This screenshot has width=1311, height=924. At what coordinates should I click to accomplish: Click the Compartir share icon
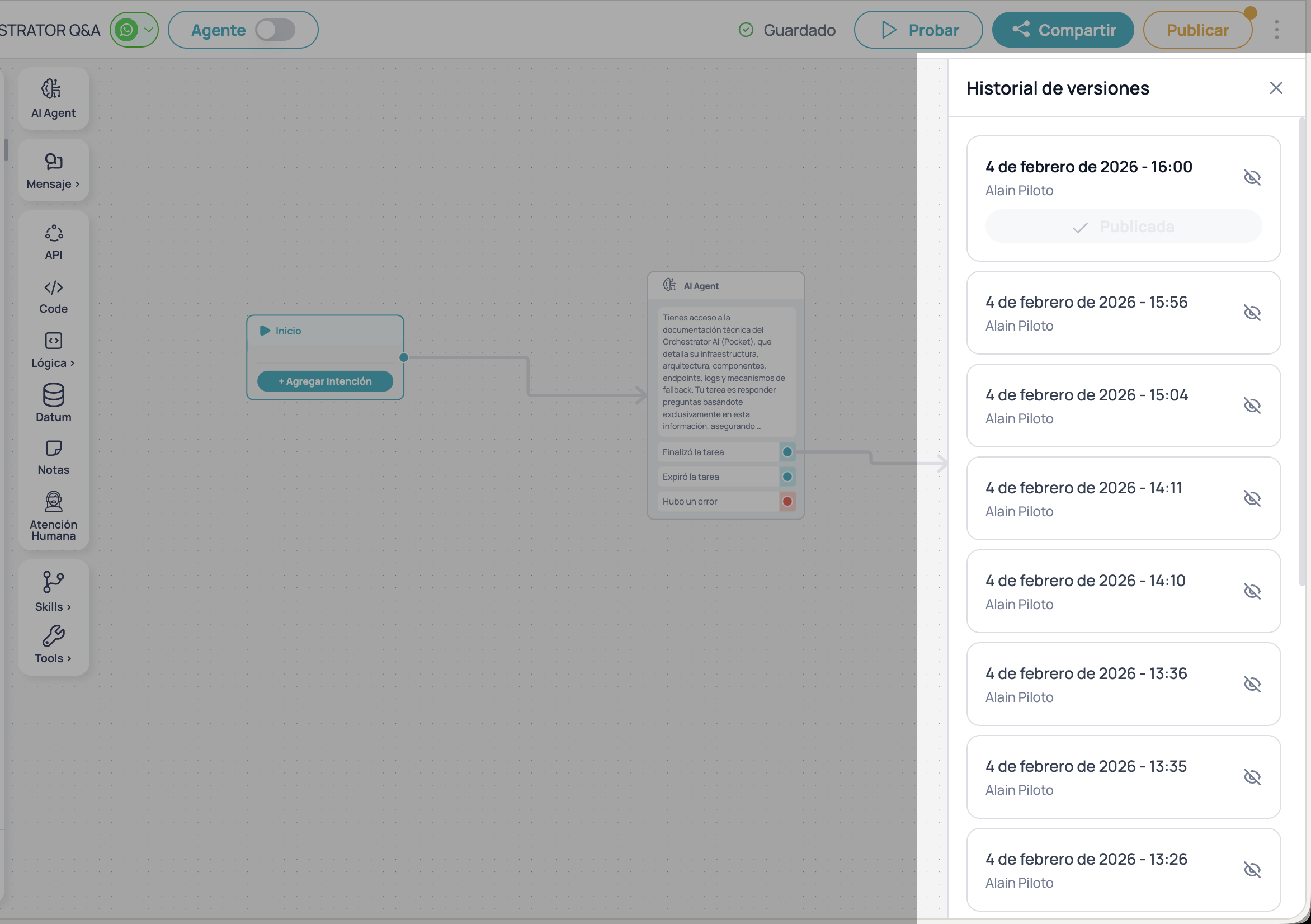pyautogui.click(x=1021, y=30)
